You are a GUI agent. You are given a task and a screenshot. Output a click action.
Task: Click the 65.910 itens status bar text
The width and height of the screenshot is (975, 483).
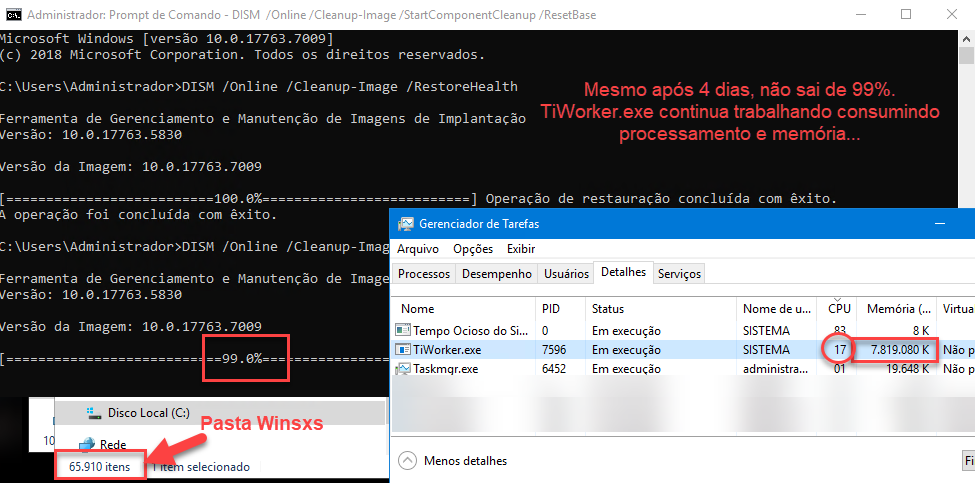point(100,467)
